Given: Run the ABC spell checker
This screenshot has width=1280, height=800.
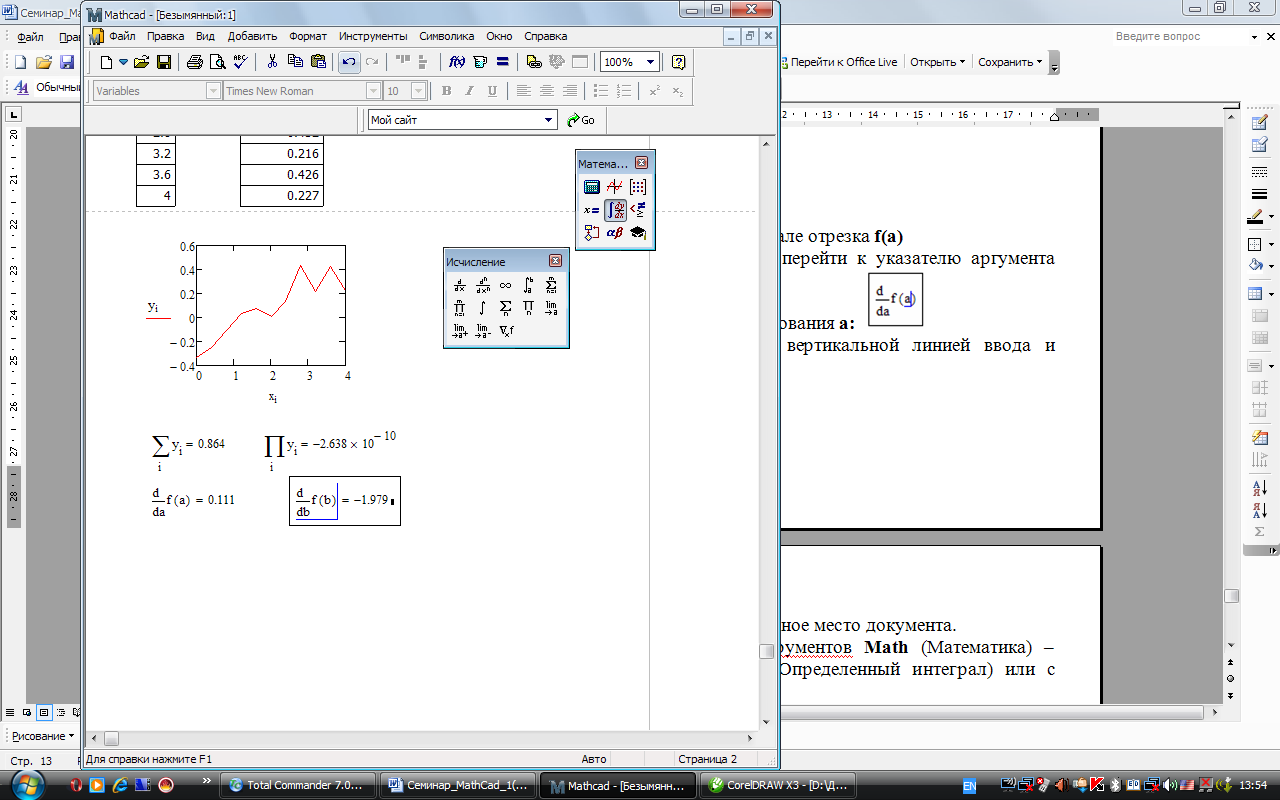Looking at the screenshot, I should coord(240,62).
